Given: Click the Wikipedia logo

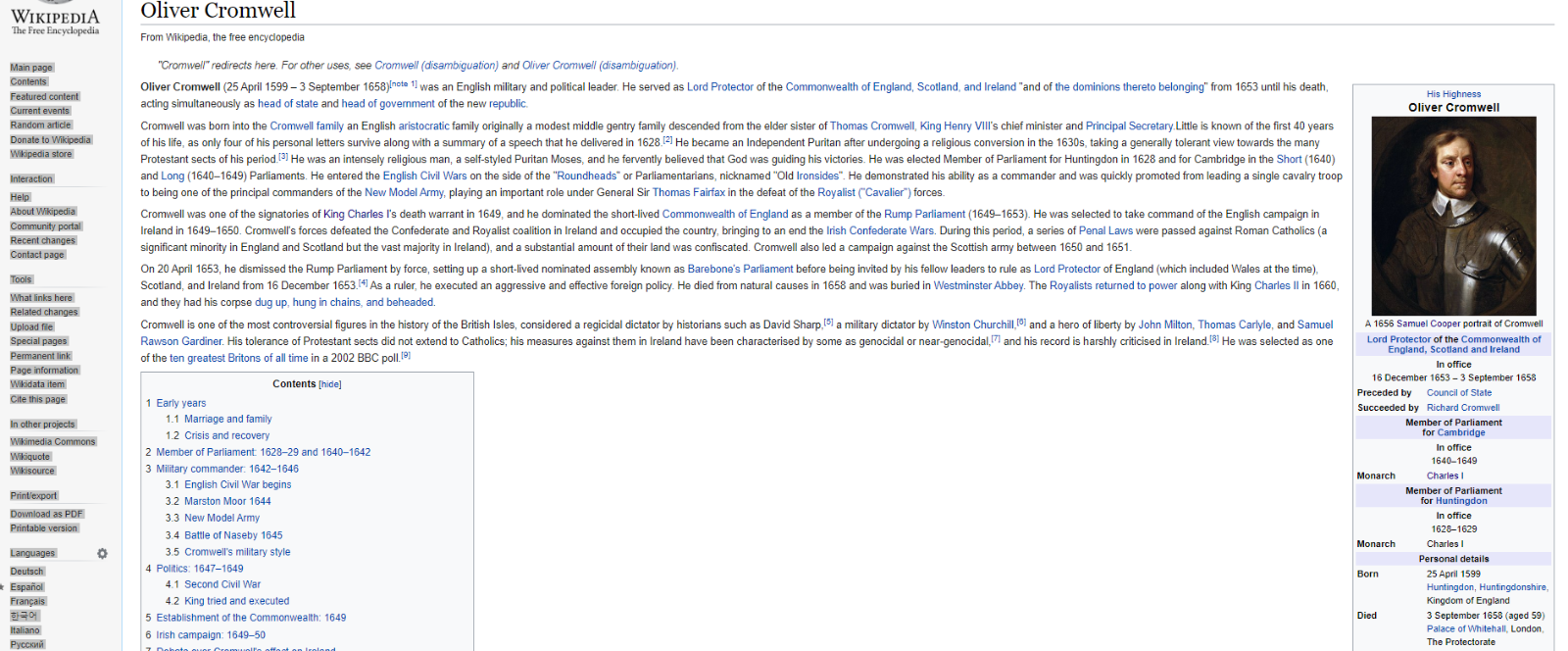Looking at the screenshot, I should click(x=55, y=20).
